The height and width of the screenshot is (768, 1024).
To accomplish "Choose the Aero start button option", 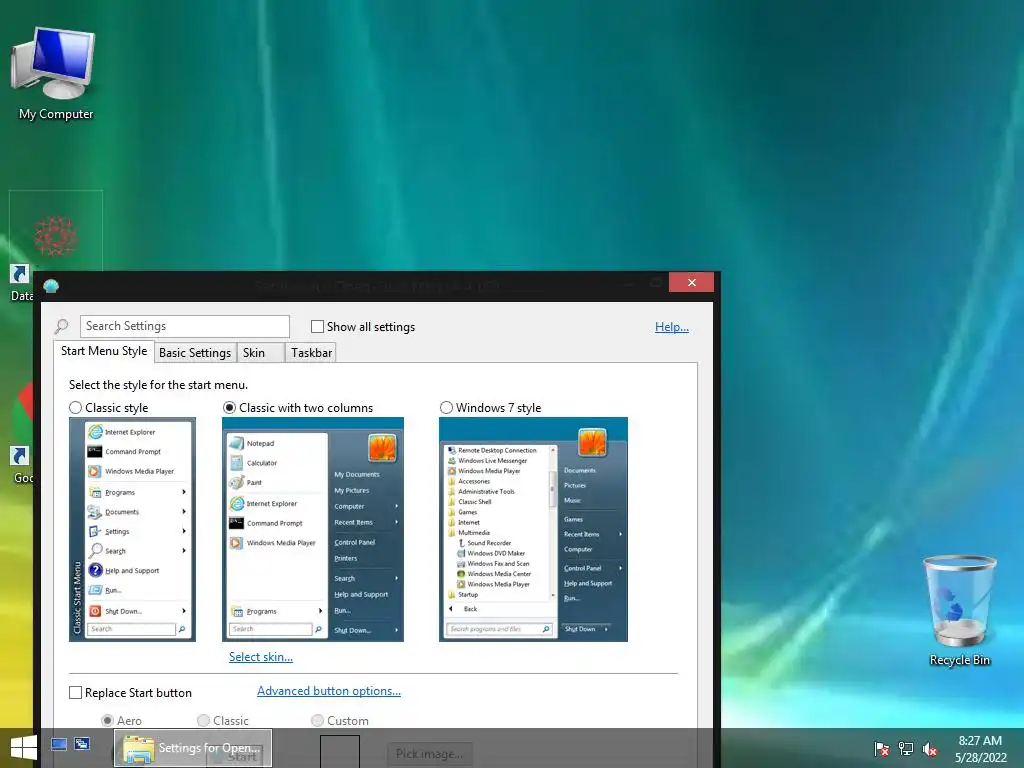I will (108, 720).
